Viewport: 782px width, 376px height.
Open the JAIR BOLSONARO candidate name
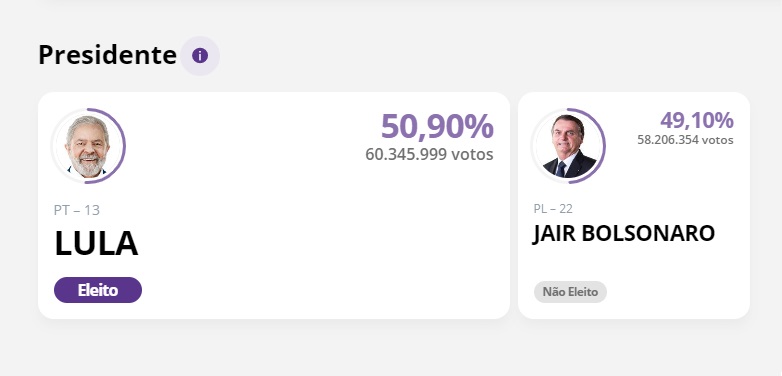click(x=624, y=233)
